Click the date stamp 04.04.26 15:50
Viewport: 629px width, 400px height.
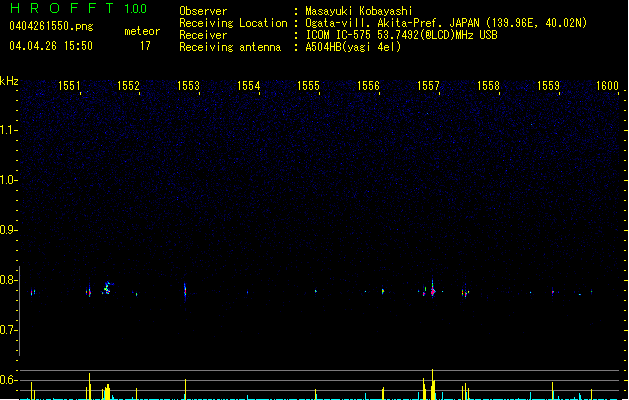pos(51,46)
